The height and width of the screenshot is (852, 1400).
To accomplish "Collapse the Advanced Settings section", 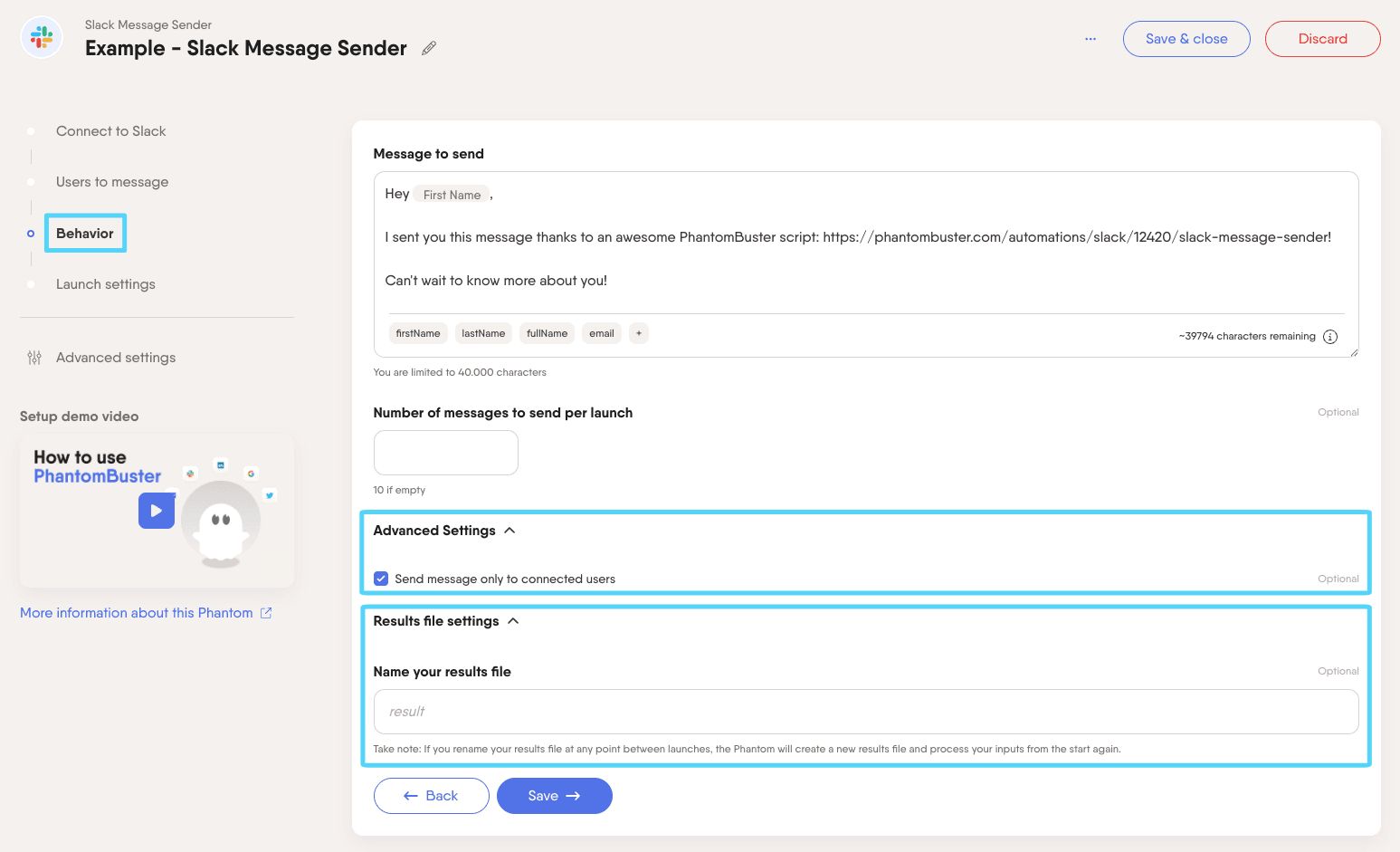I will (510, 531).
